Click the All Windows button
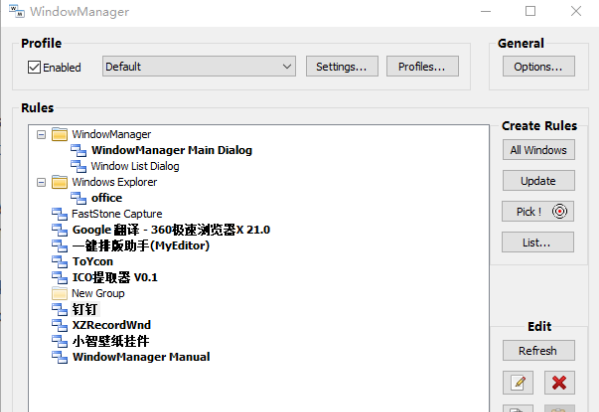Viewport: 599px width, 412px height. [x=539, y=150]
